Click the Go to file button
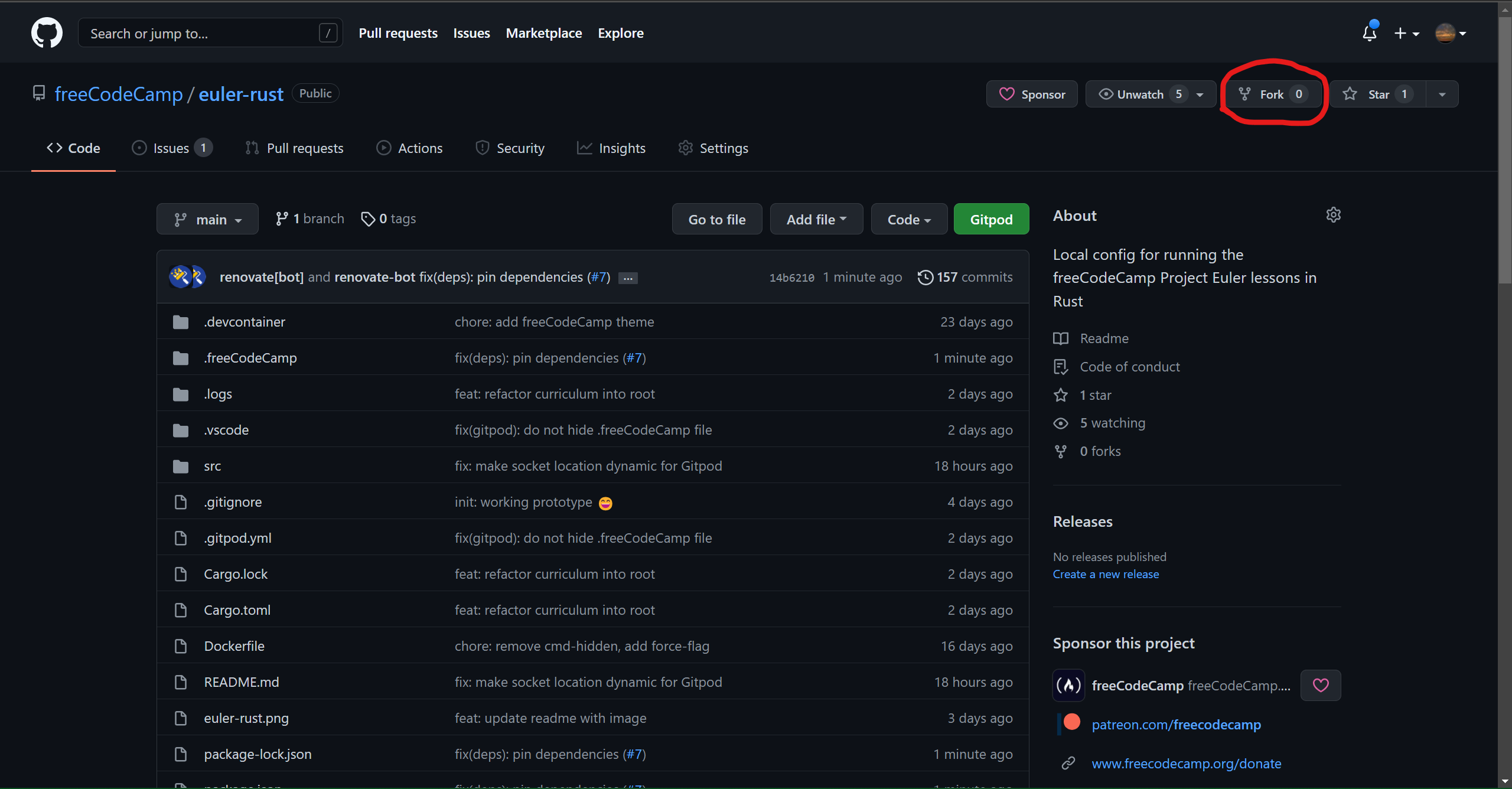This screenshot has height=789, width=1512. pos(717,219)
